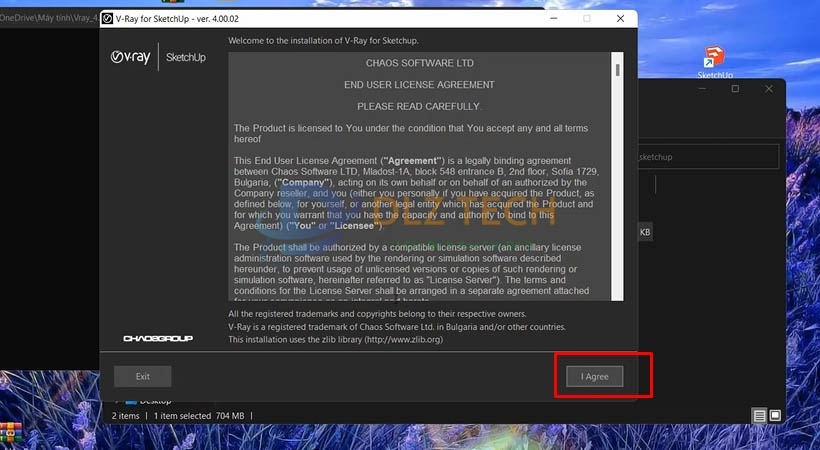This screenshot has height=450, width=820.
Task: Click the END USER LICENSE AGREEMENT heading
Action: coord(418,85)
